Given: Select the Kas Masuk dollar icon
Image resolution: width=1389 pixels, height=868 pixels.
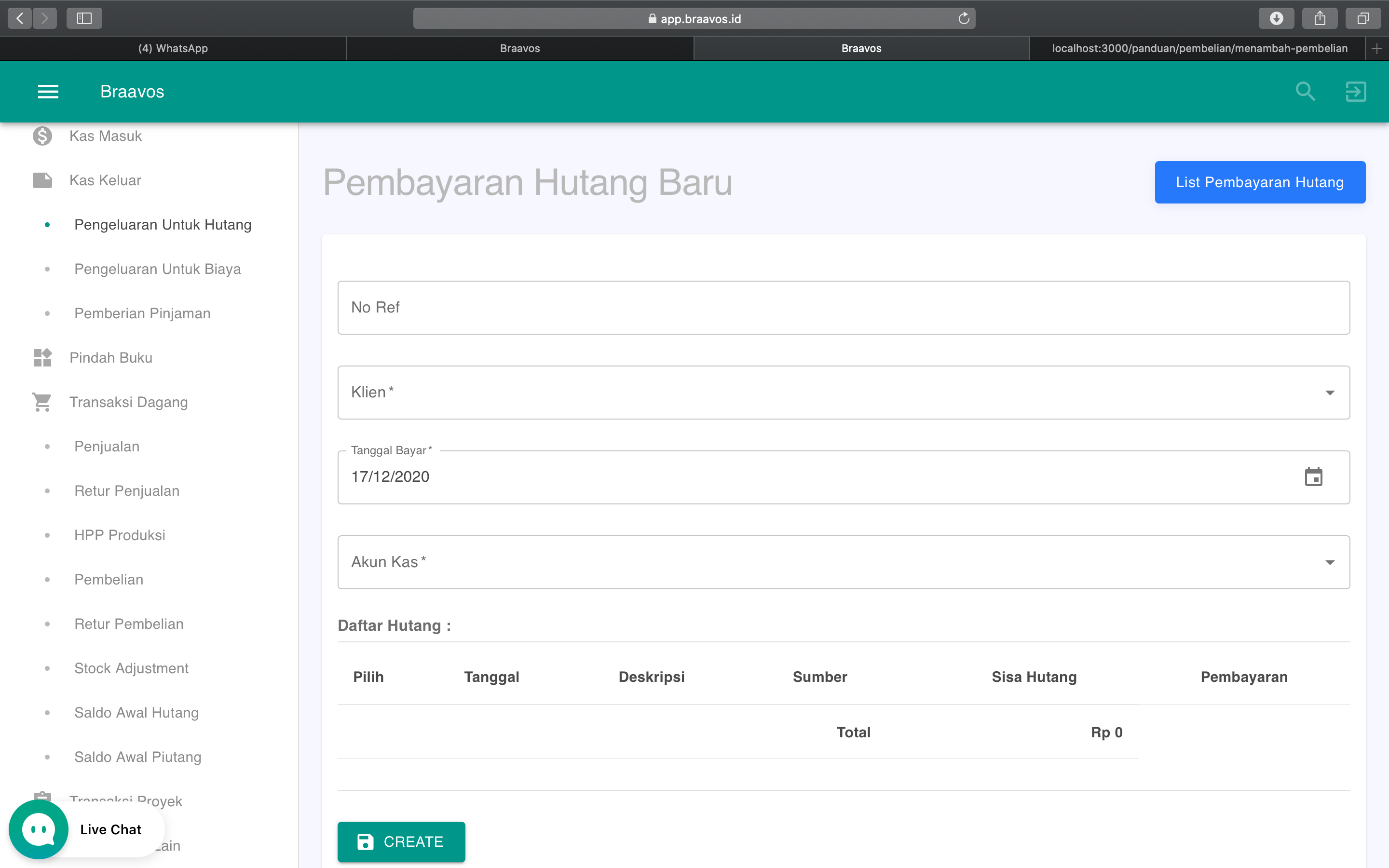Looking at the screenshot, I should click(x=41, y=136).
